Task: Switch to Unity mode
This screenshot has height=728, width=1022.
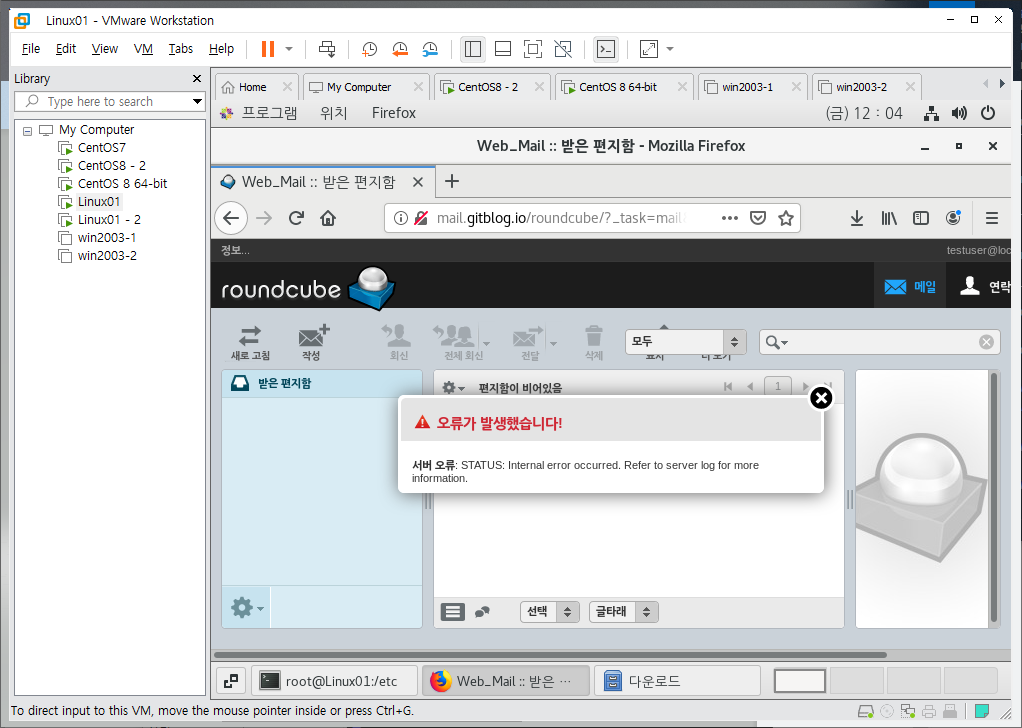Action: click(562, 49)
